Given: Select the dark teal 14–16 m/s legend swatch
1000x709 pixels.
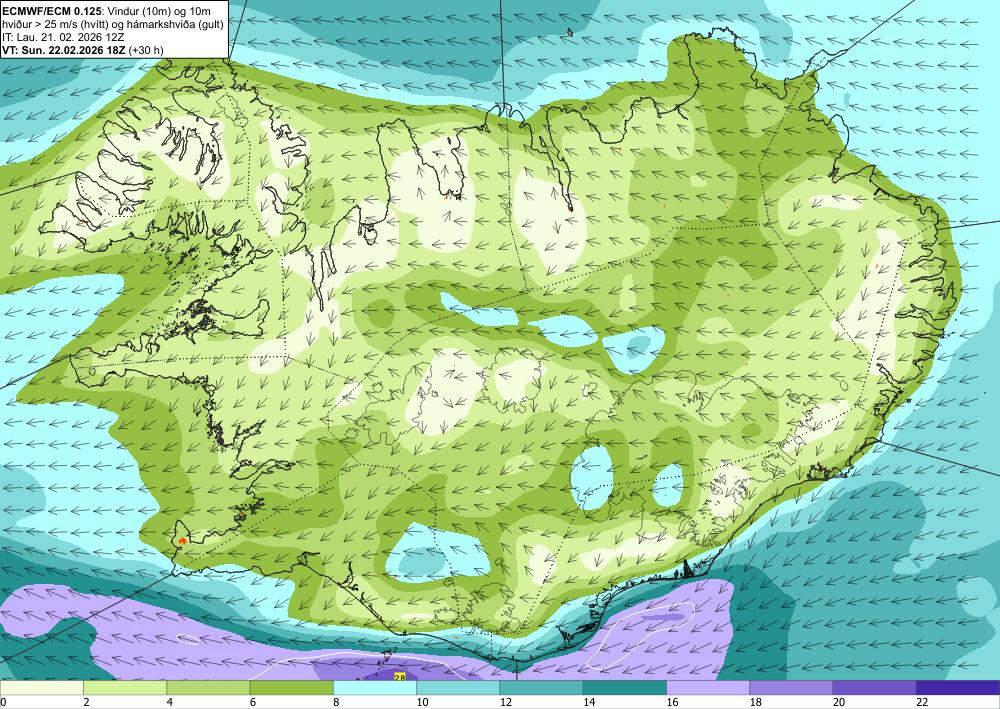Looking at the screenshot, I should tap(625, 687).
